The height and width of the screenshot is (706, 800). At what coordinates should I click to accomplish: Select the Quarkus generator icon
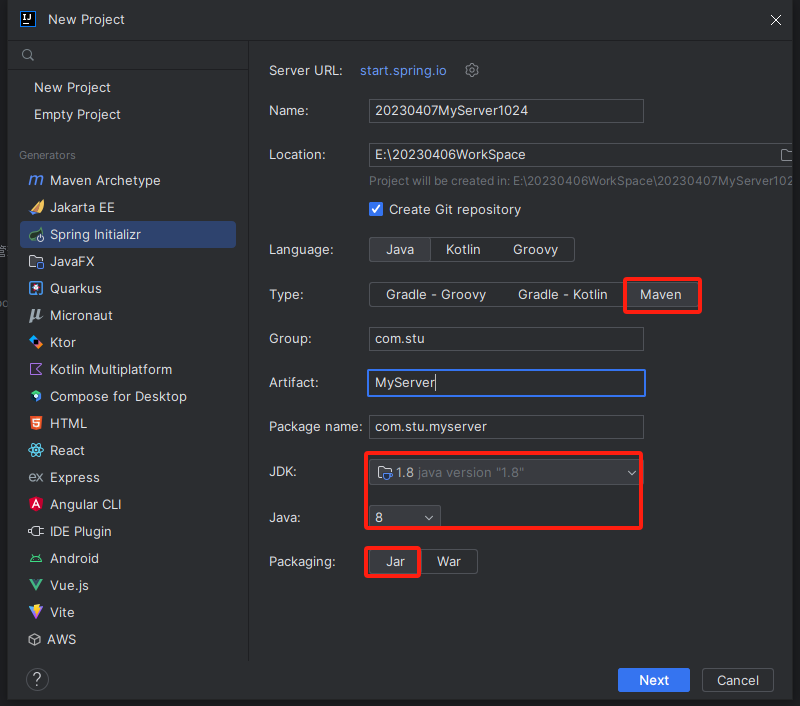[x=36, y=289]
